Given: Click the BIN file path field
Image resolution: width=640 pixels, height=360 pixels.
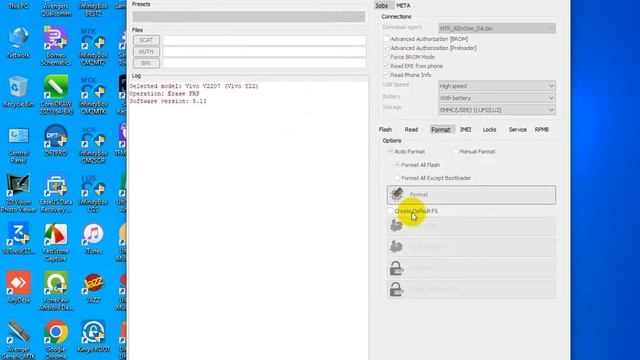Looking at the screenshot, I should coord(264,63).
